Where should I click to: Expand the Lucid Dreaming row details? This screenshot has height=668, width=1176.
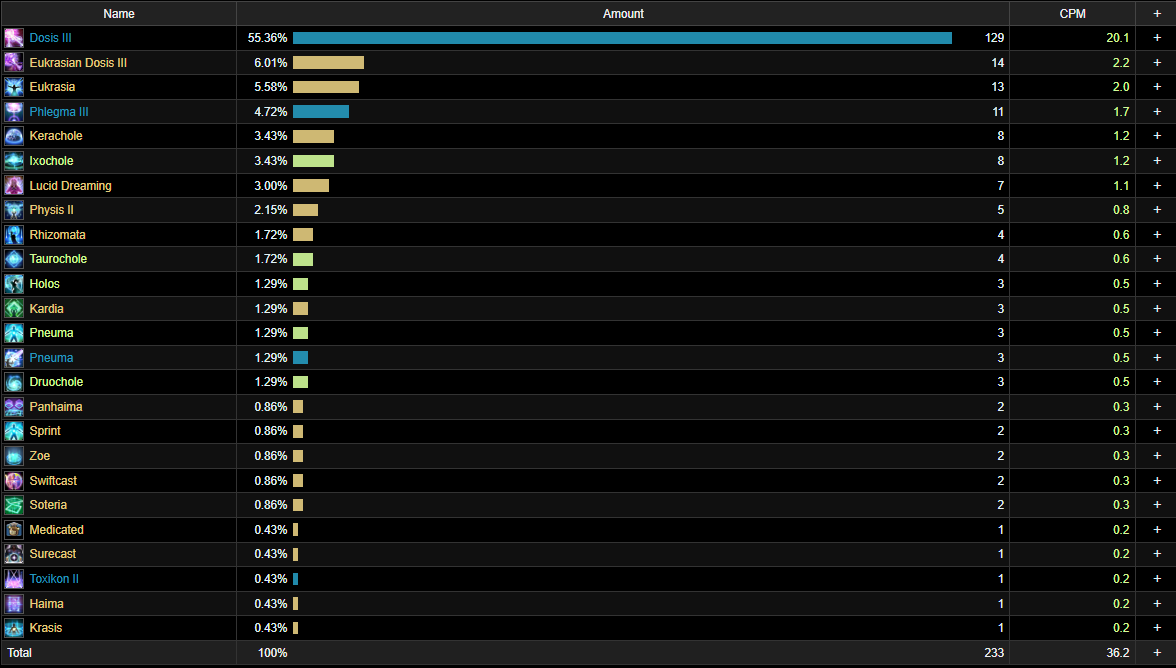[1156, 185]
